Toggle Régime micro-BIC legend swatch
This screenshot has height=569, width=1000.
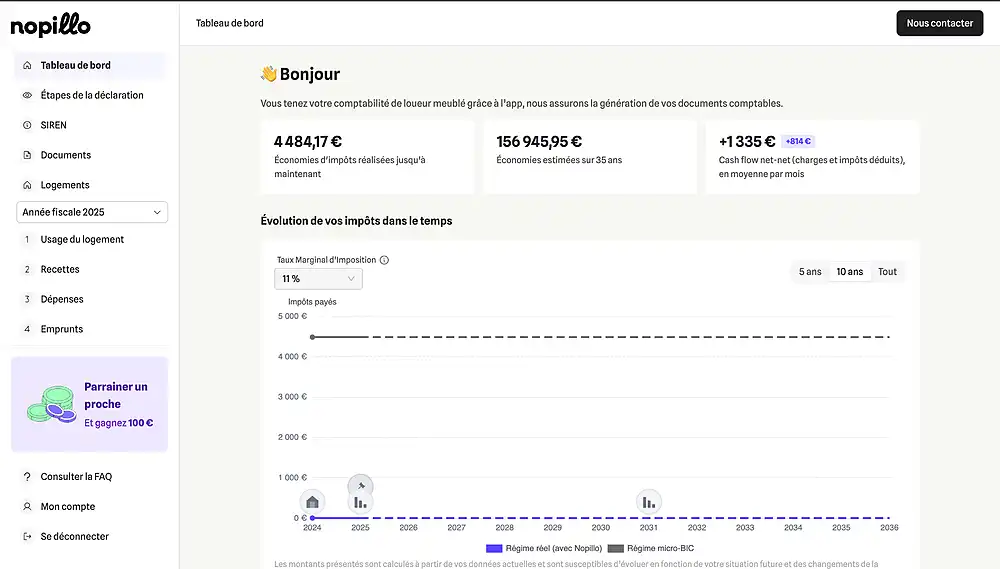click(x=615, y=549)
